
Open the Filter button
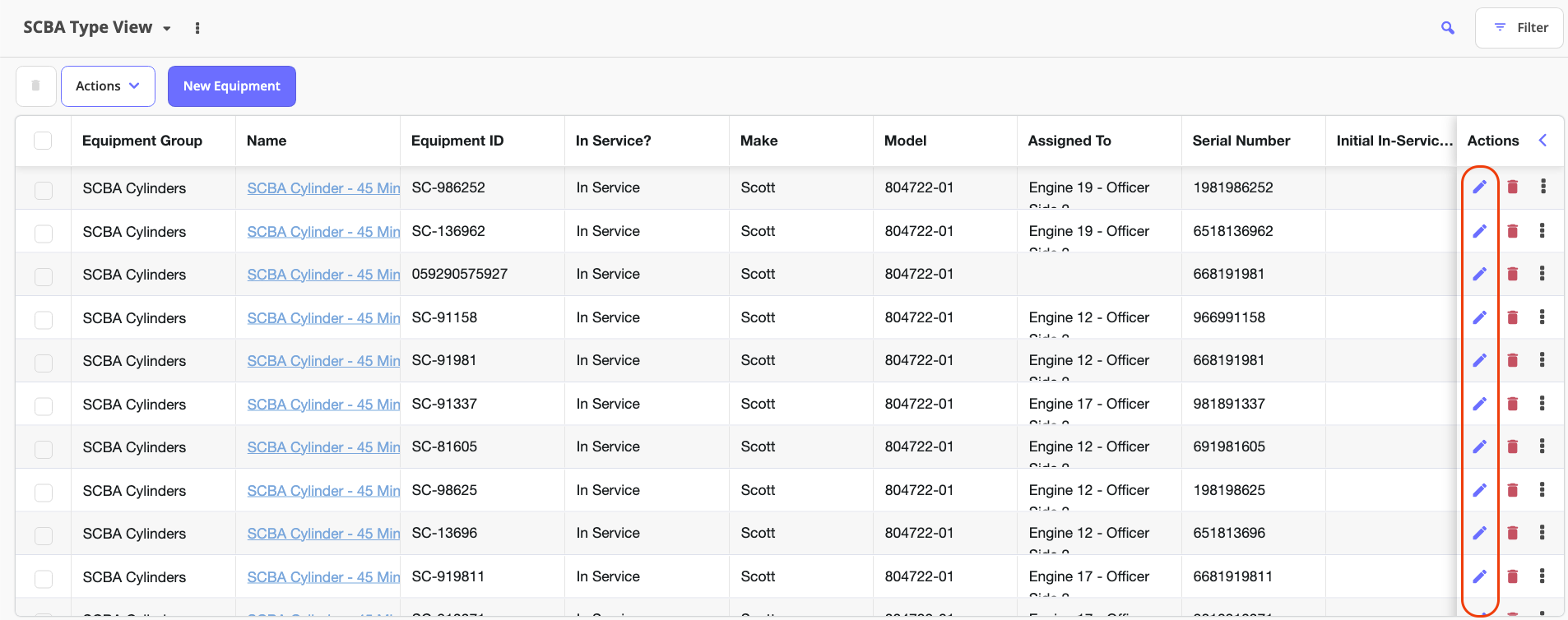1519,28
